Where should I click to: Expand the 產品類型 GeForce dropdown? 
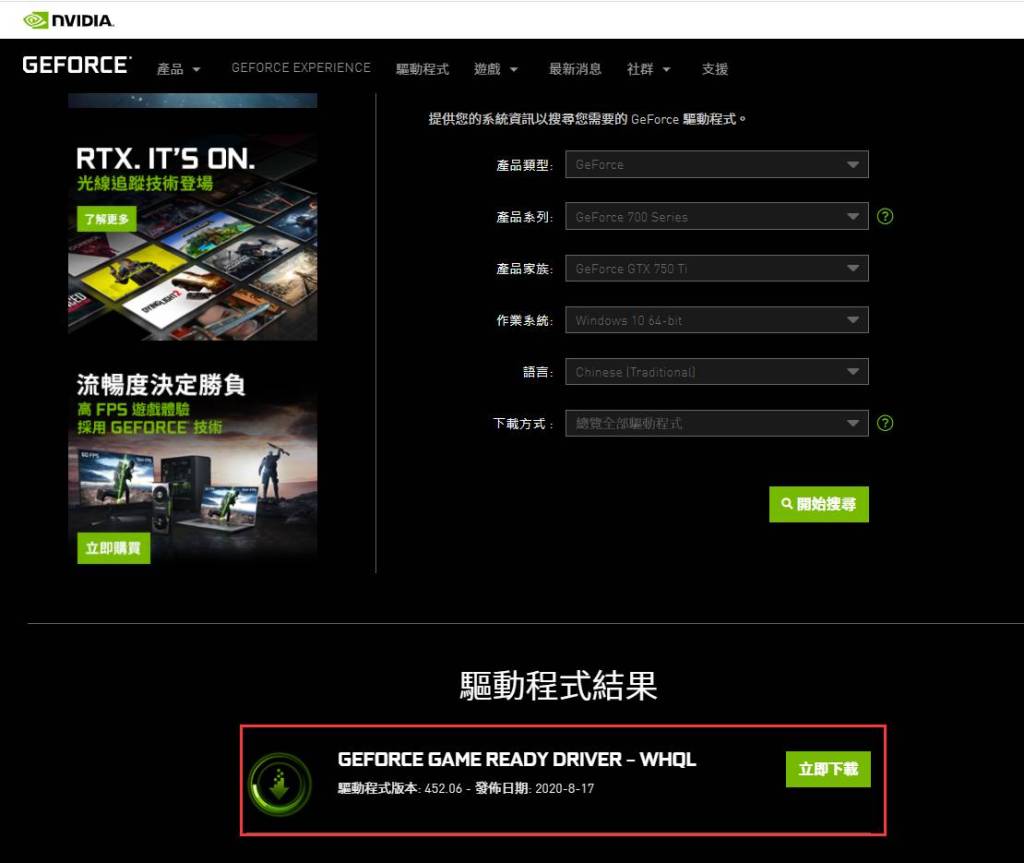pos(716,165)
